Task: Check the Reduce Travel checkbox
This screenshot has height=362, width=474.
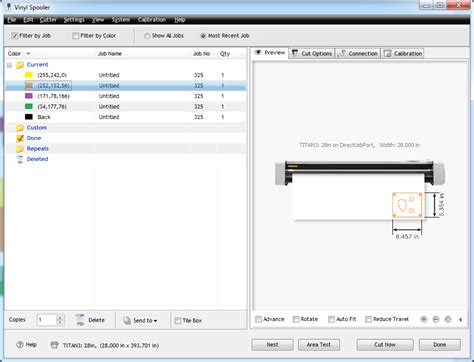Action: [368, 319]
